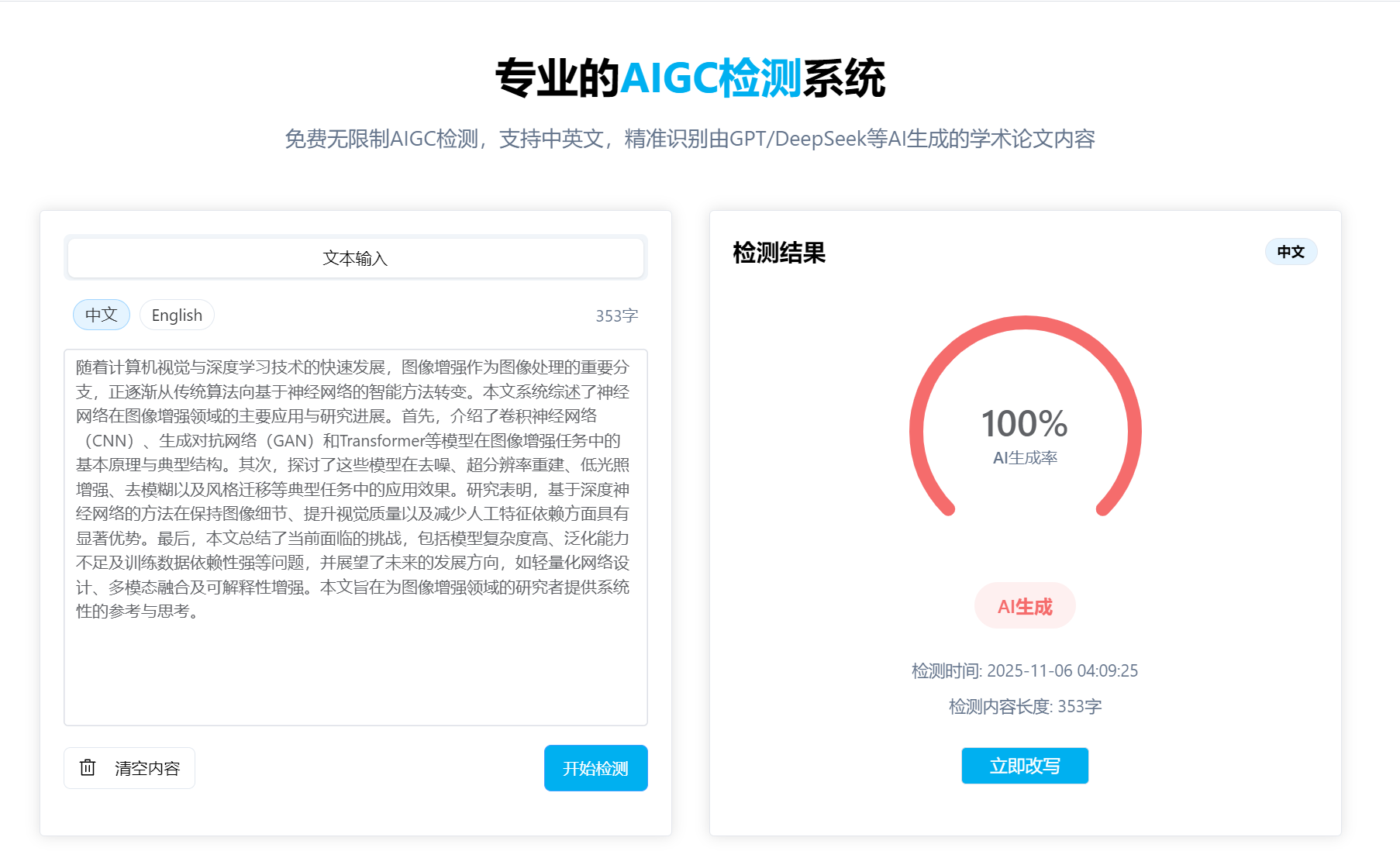The height and width of the screenshot is (858, 1400).
Task: Click the 100% percentage value
Action: tap(1025, 424)
